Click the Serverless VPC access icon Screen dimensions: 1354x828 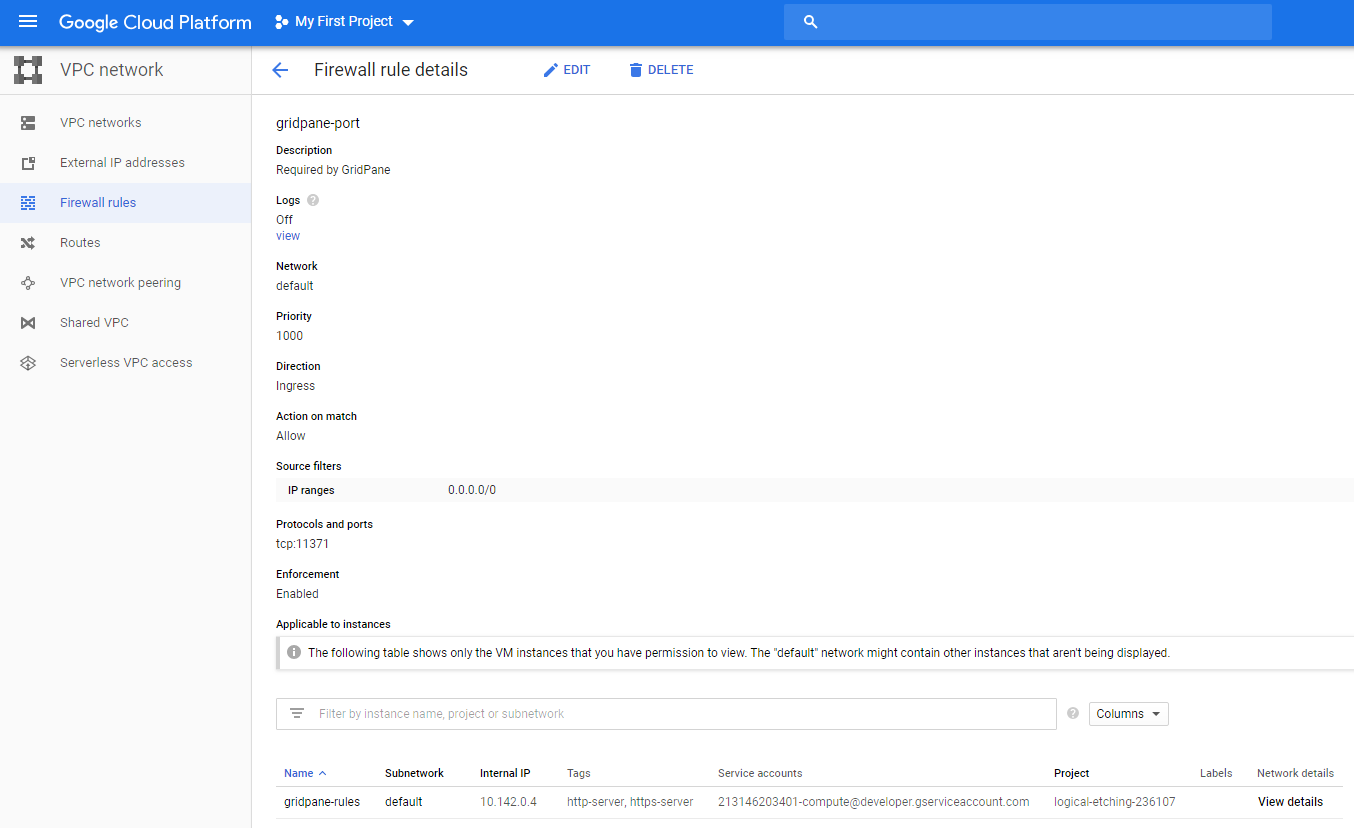click(28, 363)
